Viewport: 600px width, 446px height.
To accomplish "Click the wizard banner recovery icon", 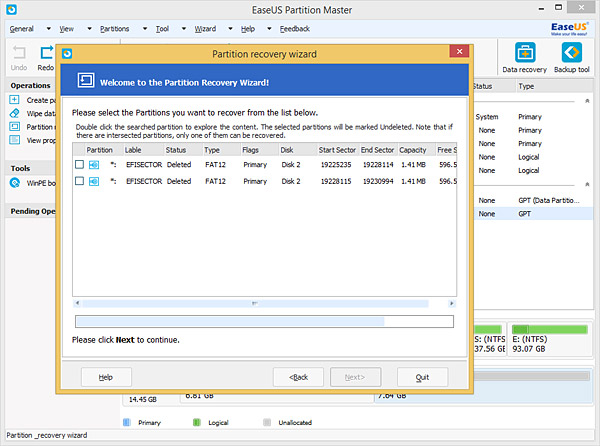I will coord(86,80).
